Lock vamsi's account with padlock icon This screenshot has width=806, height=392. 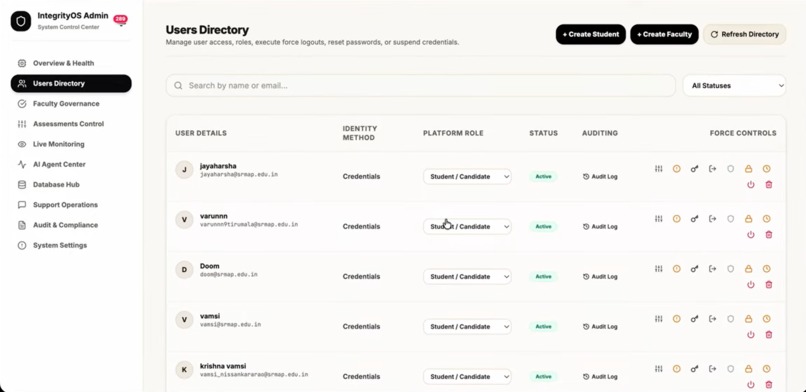tap(748, 319)
